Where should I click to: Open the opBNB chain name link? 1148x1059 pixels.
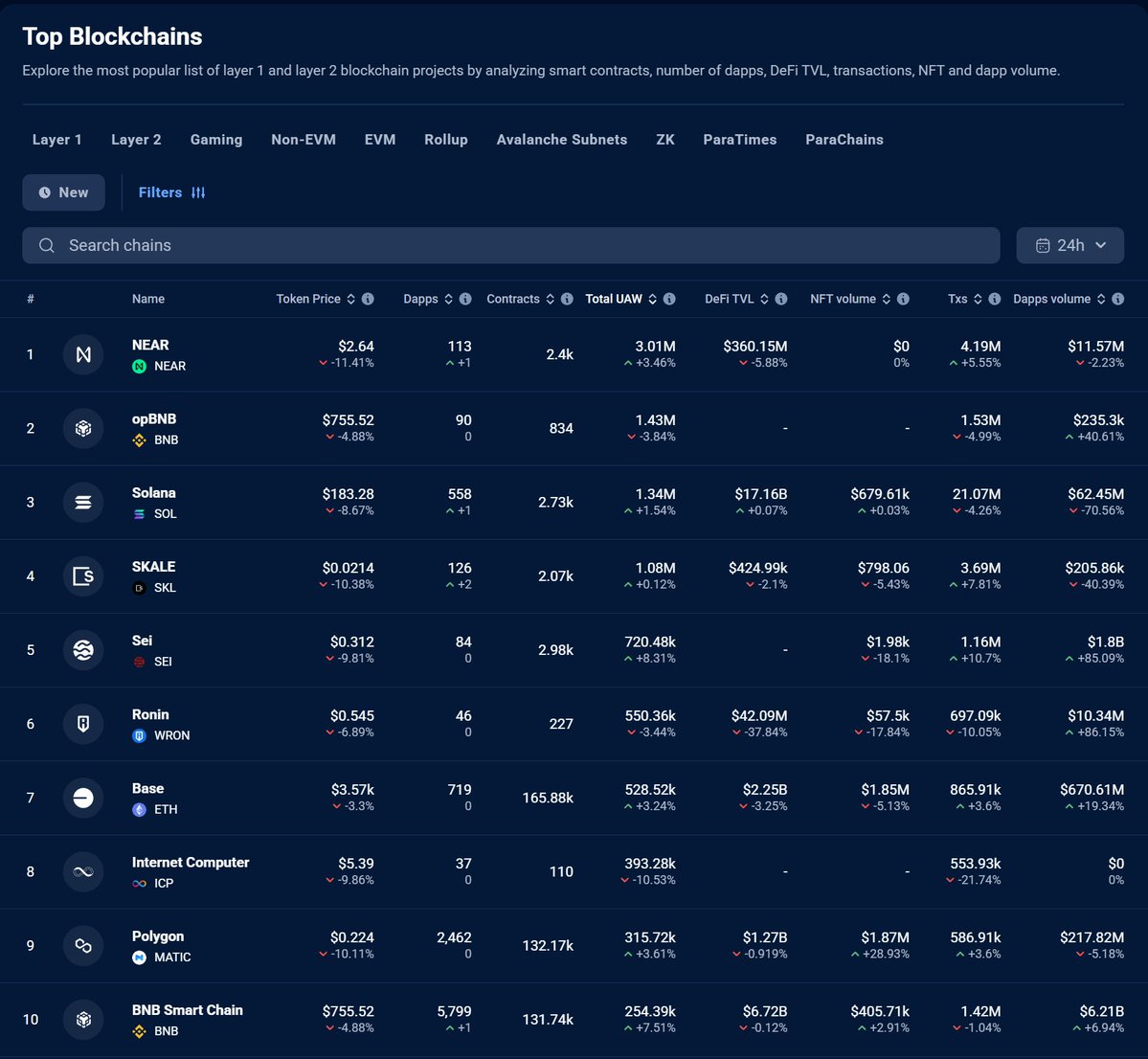pyautogui.click(x=154, y=419)
